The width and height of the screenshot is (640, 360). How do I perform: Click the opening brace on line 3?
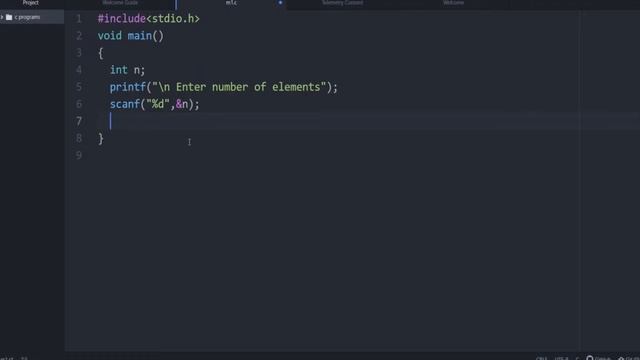[x=101, y=53]
